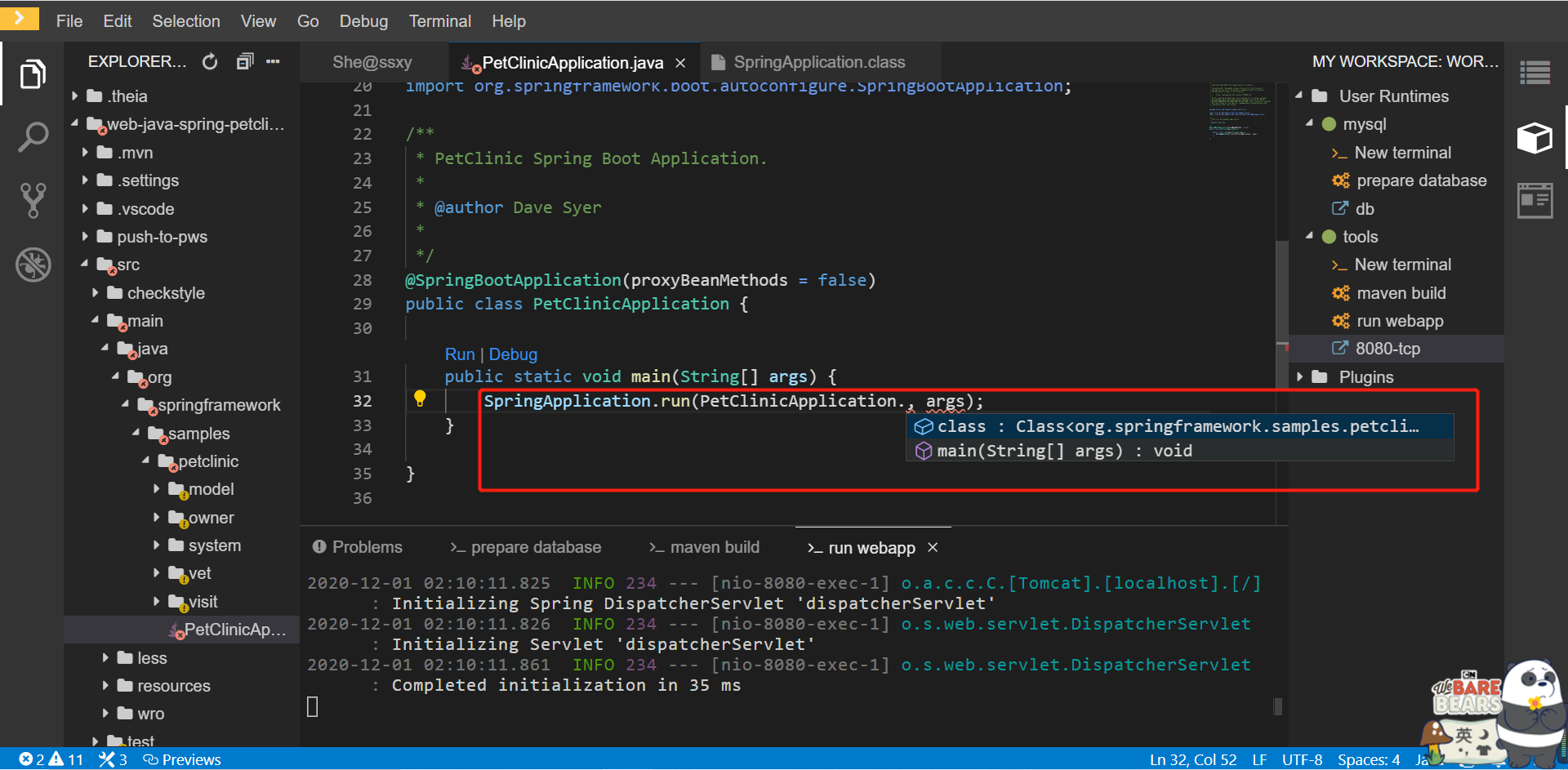Open the Selection menu
The height and width of the screenshot is (770, 1568).
point(186,21)
